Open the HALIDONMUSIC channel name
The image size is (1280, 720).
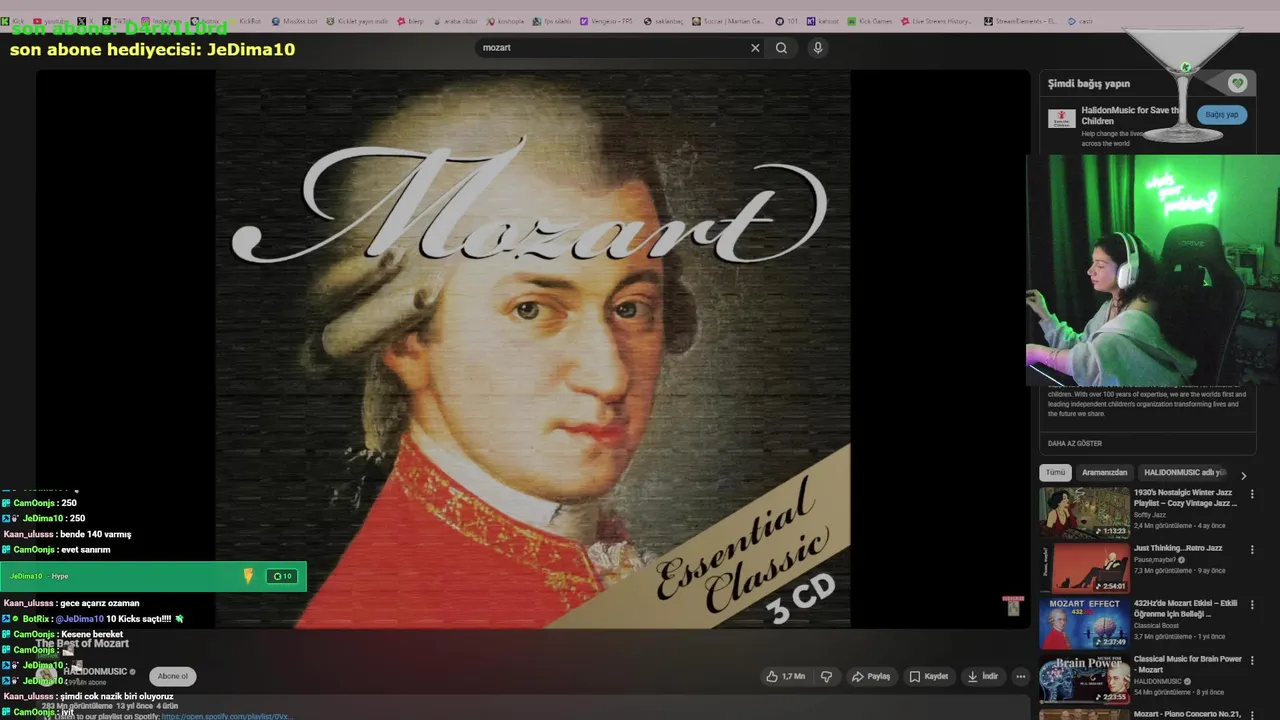click(x=95, y=672)
